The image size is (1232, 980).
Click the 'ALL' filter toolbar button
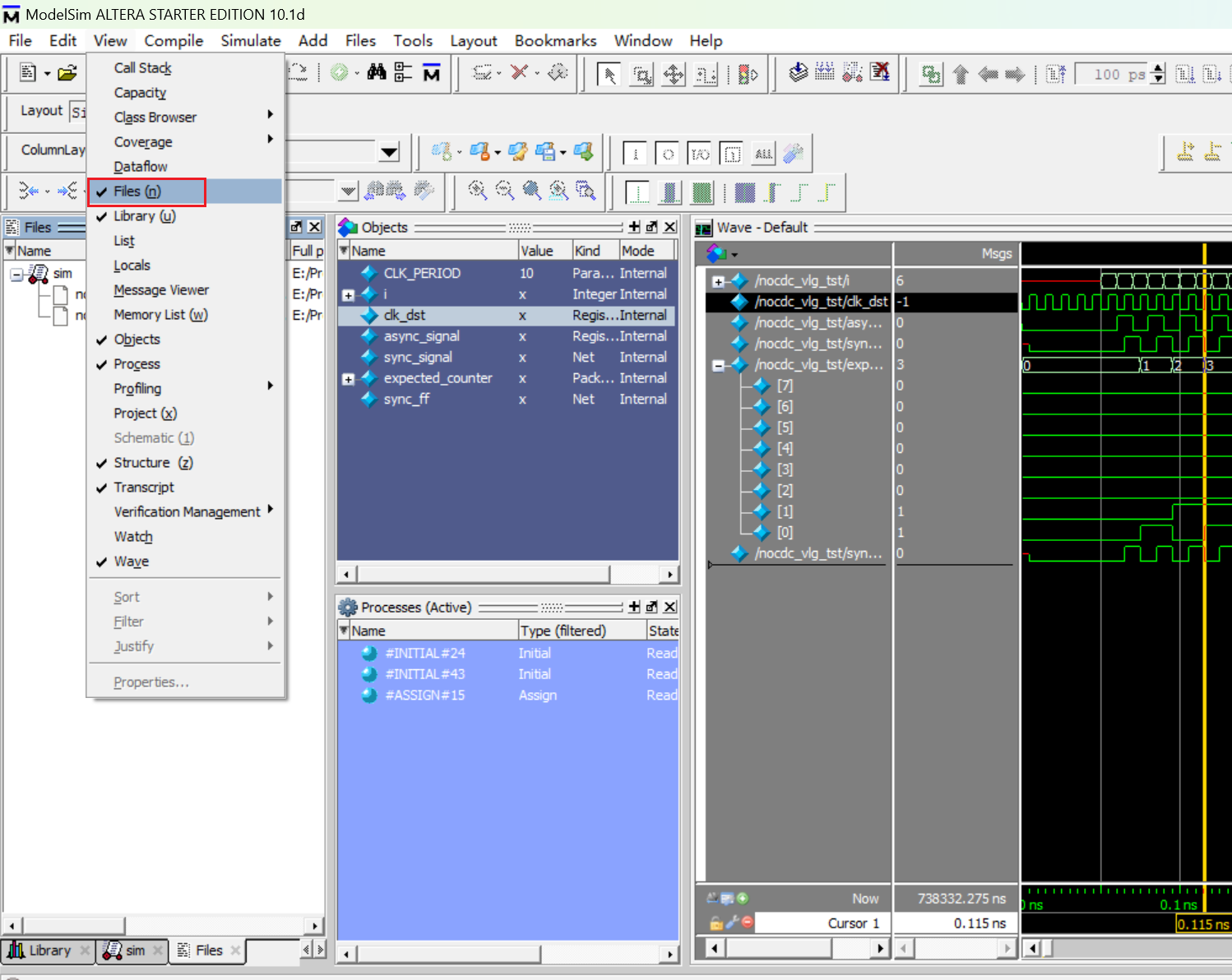(x=763, y=154)
